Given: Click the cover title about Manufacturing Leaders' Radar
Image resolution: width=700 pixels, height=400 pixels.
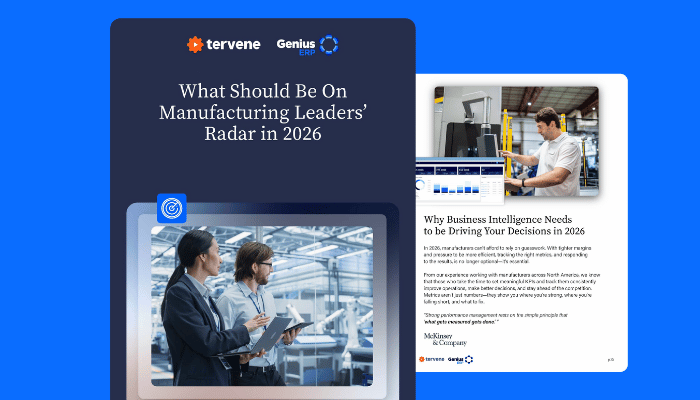Looking at the screenshot, I should pyautogui.click(x=262, y=111).
